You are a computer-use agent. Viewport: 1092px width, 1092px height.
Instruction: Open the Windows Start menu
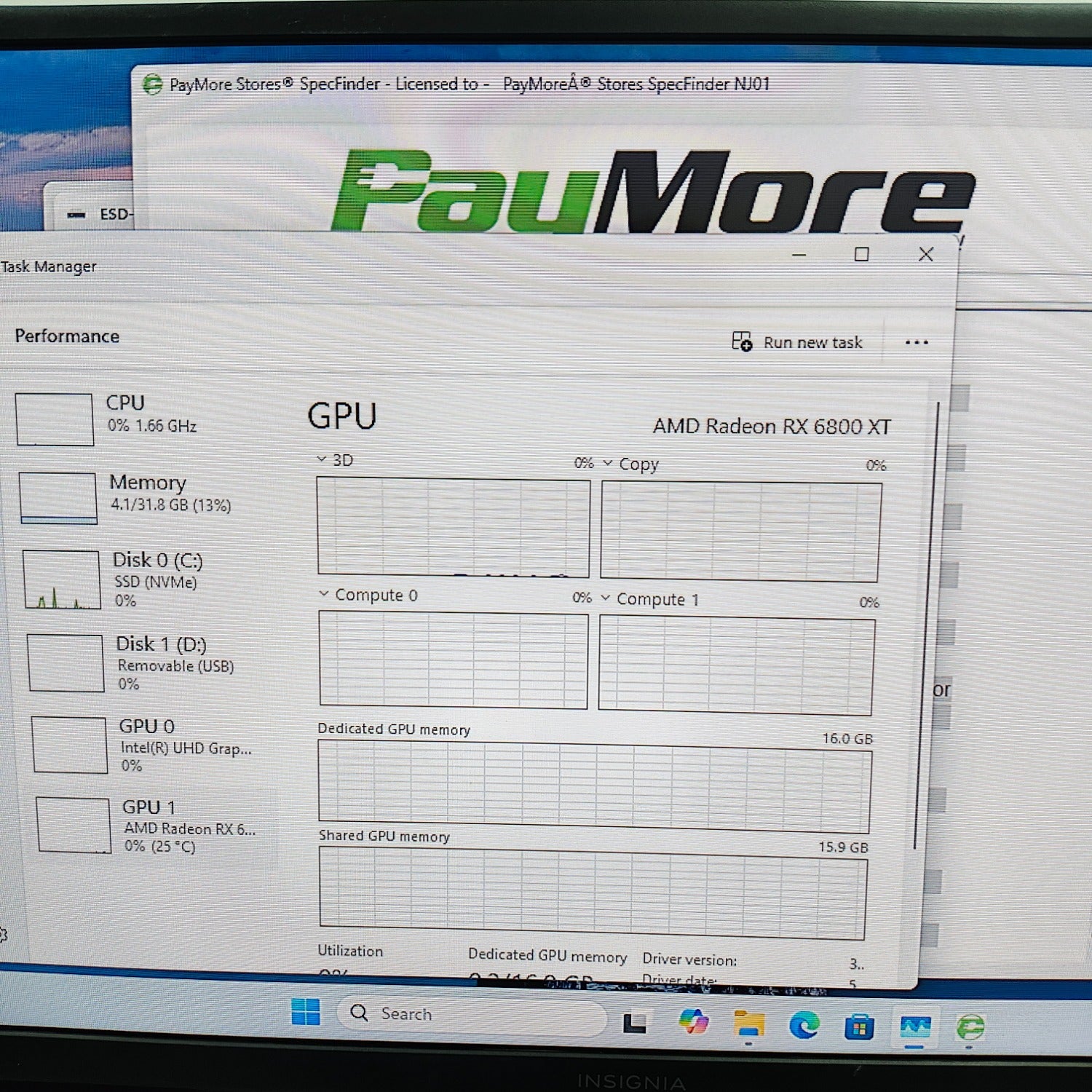pyautogui.click(x=305, y=1012)
